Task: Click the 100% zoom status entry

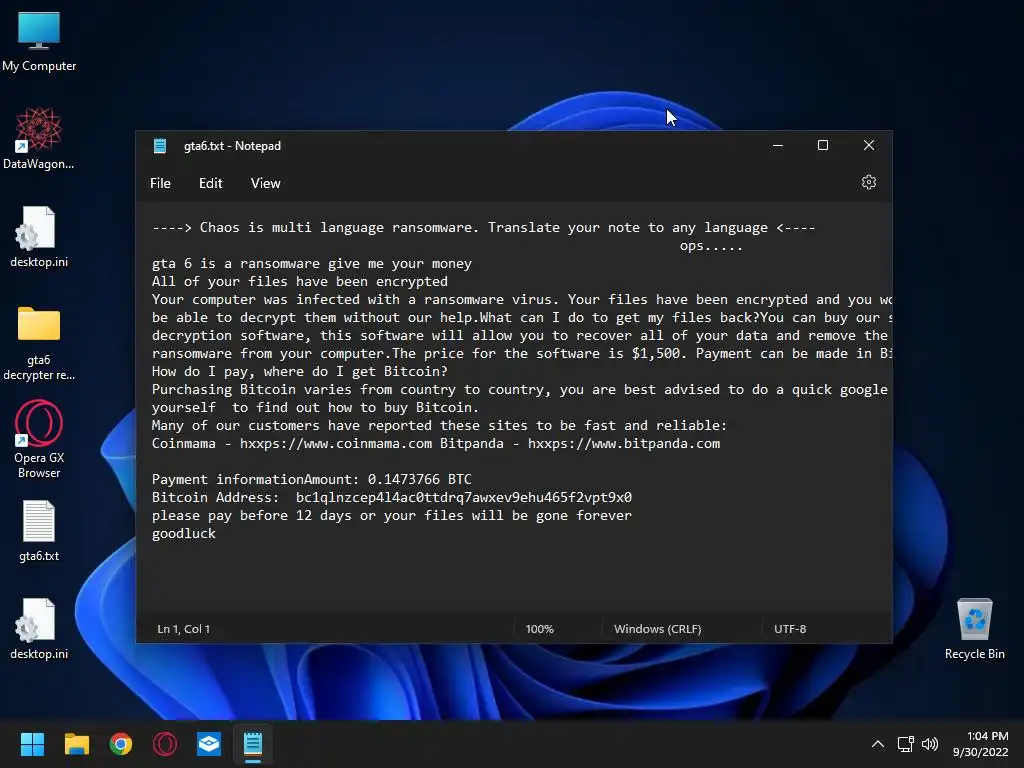Action: click(539, 629)
